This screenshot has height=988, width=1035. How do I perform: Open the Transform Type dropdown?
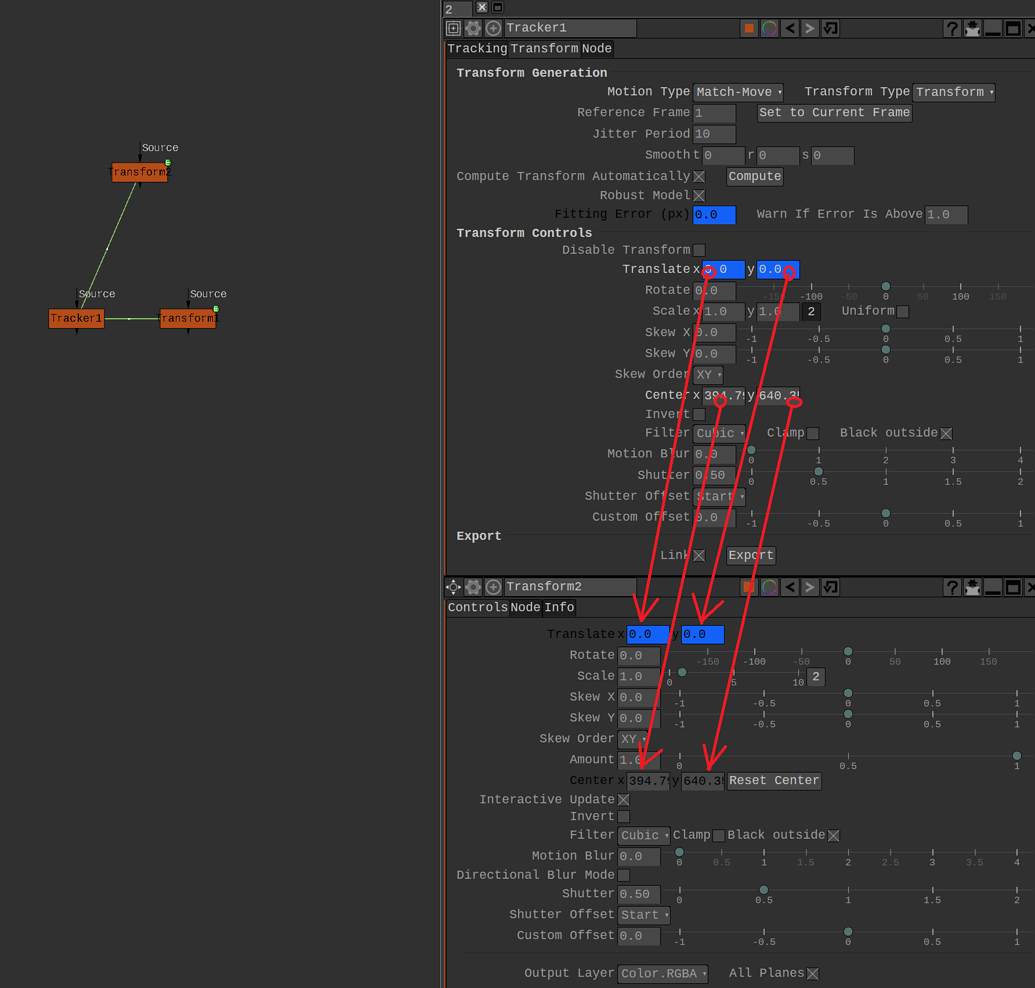[954, 91]
